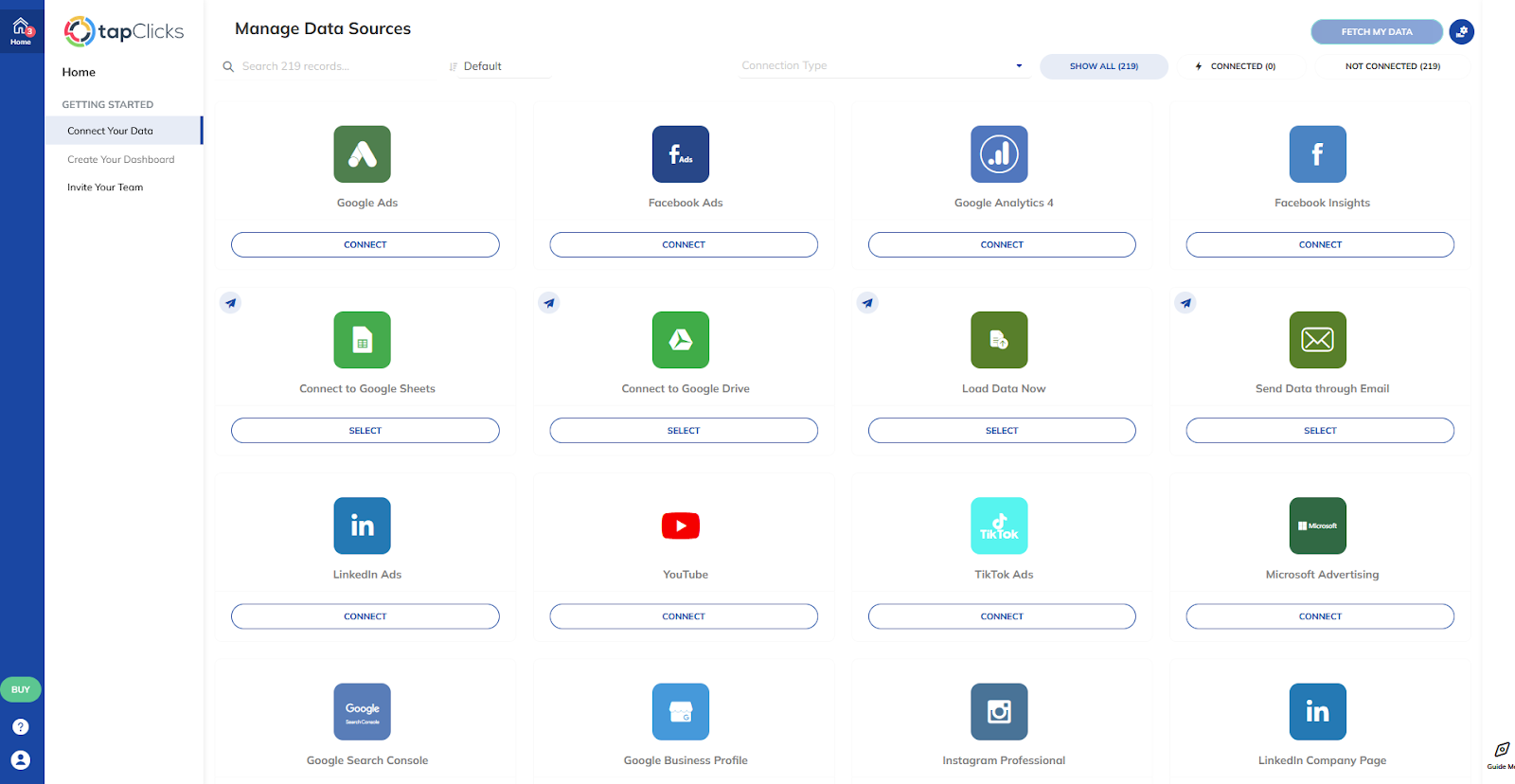Click paper plane badge on Load Data Now card
Screen dimensions: 1515x784
click(867, 303)
